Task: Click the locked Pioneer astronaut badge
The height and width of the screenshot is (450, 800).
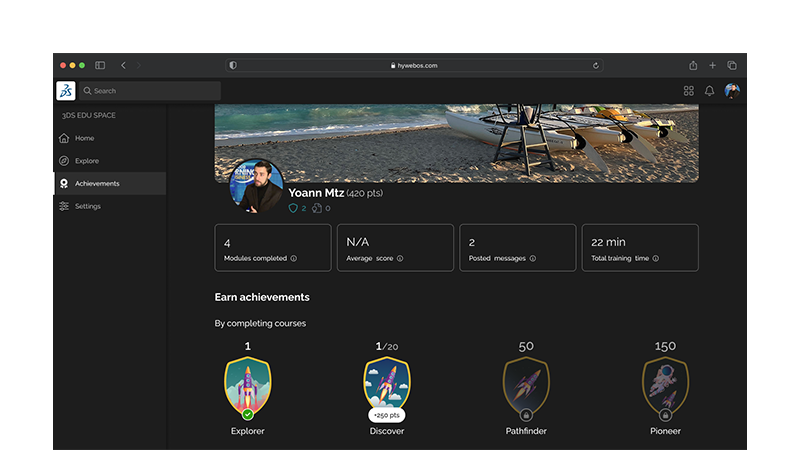Action: 665,387
